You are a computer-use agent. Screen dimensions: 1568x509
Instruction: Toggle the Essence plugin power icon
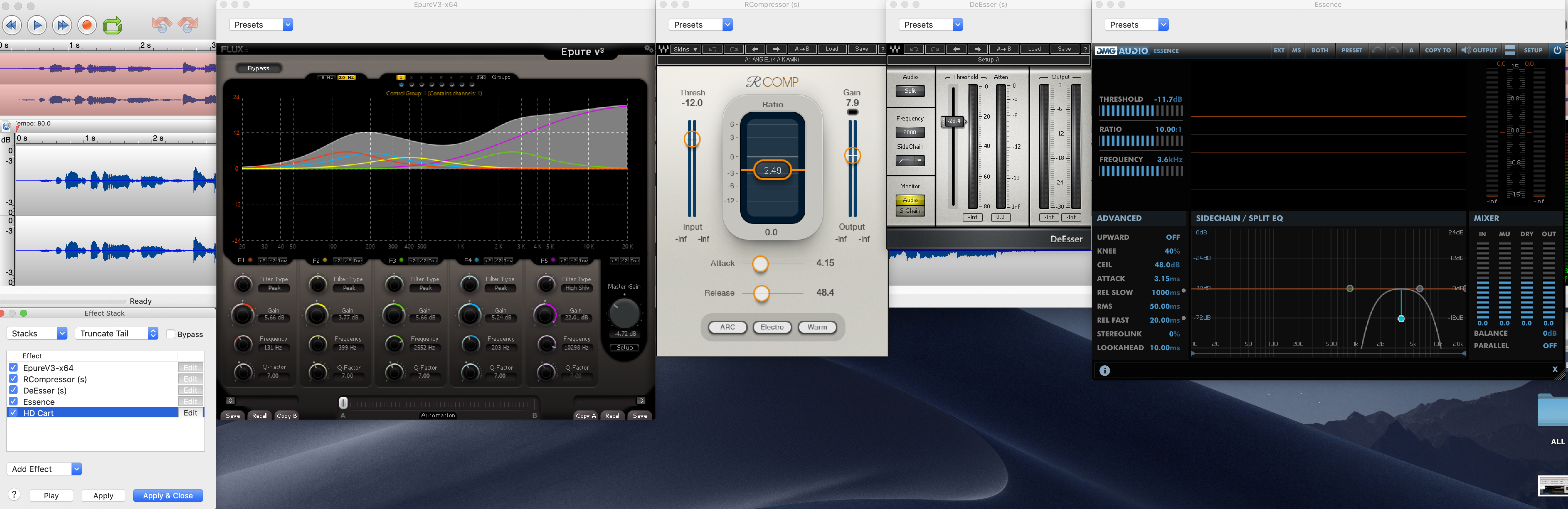tap(1557, 51)
